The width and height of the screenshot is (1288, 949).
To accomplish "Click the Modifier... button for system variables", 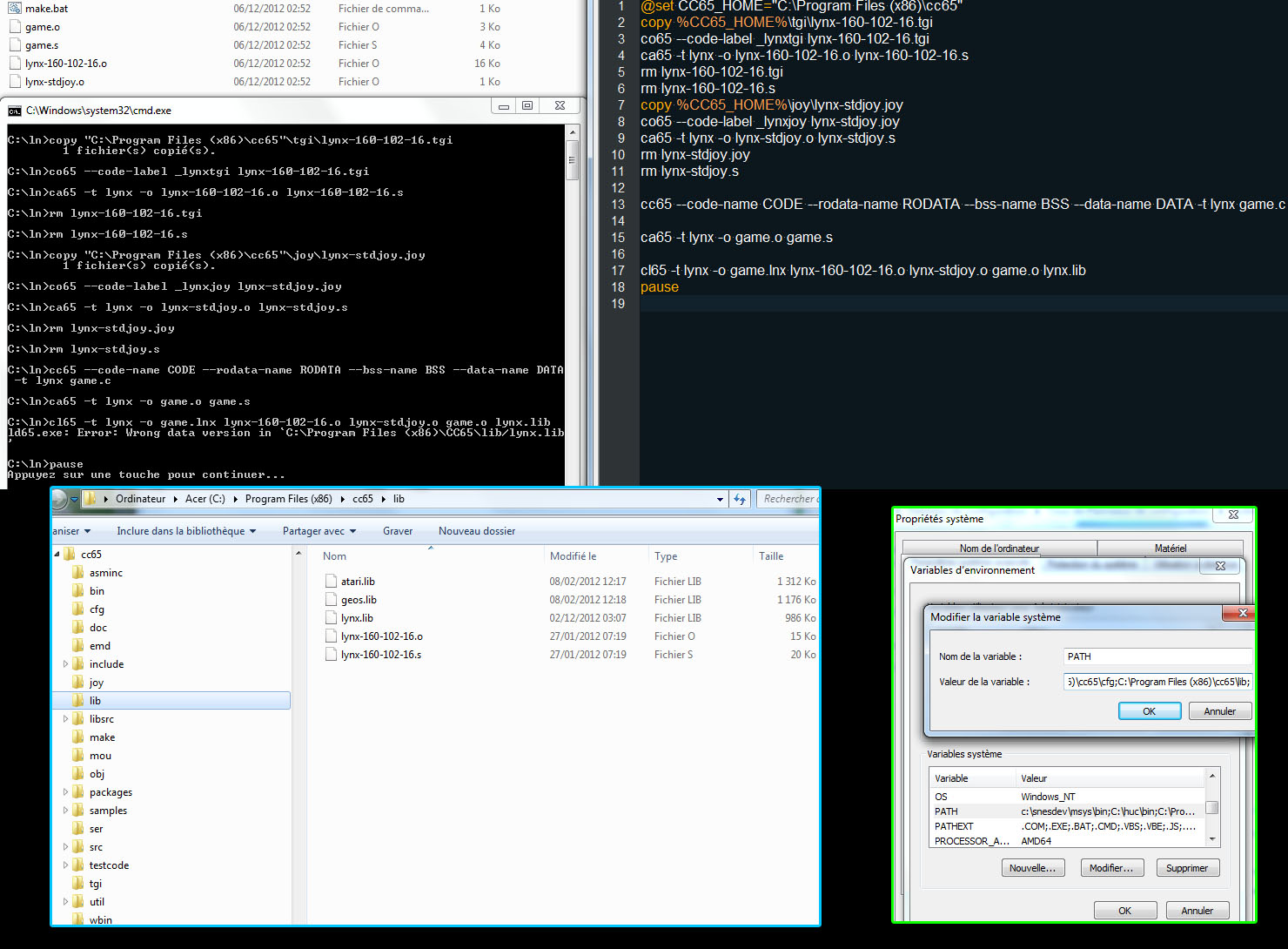I will [x=1110, y=868].
